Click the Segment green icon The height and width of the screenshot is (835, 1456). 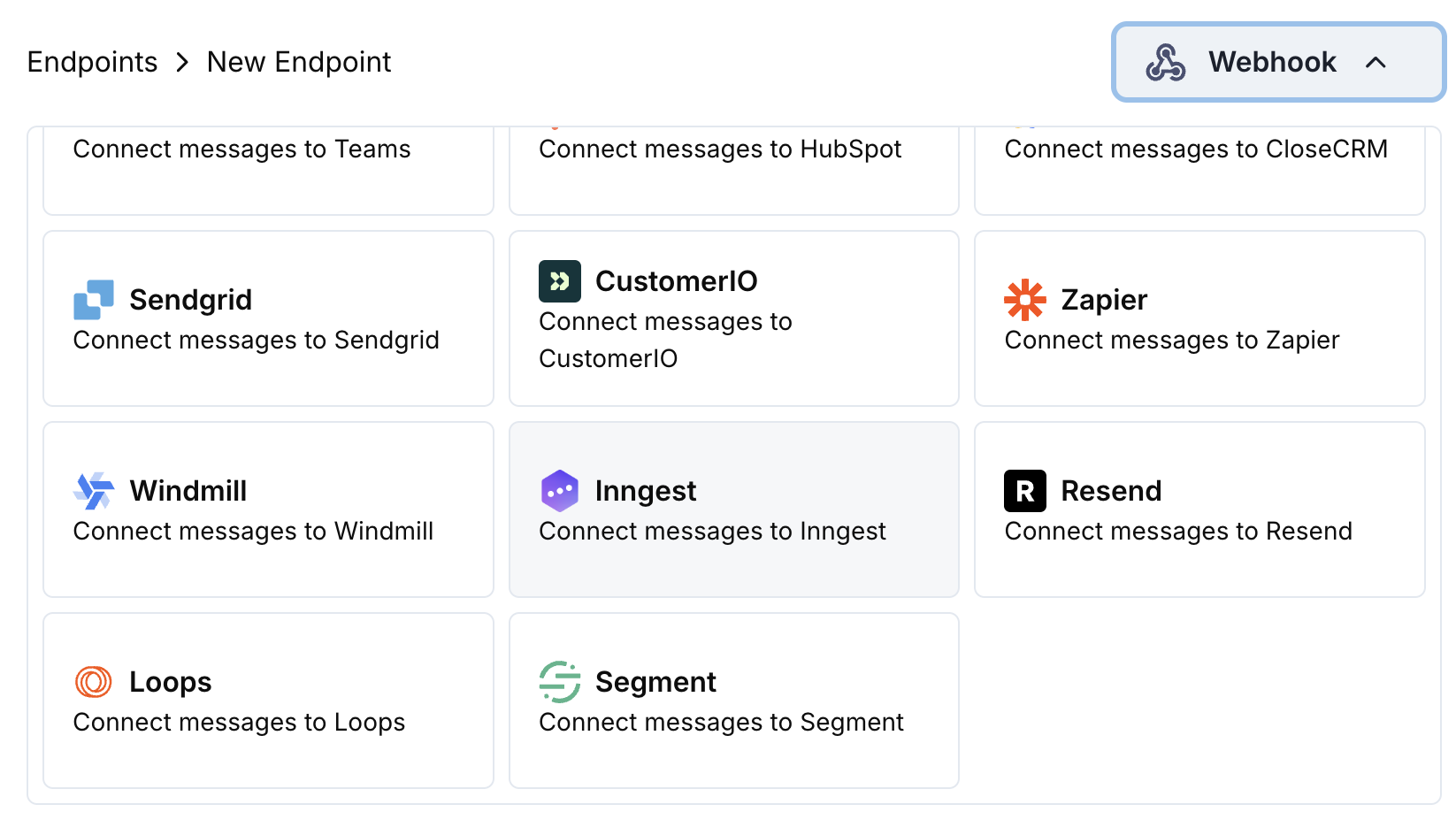pos(559,682)
